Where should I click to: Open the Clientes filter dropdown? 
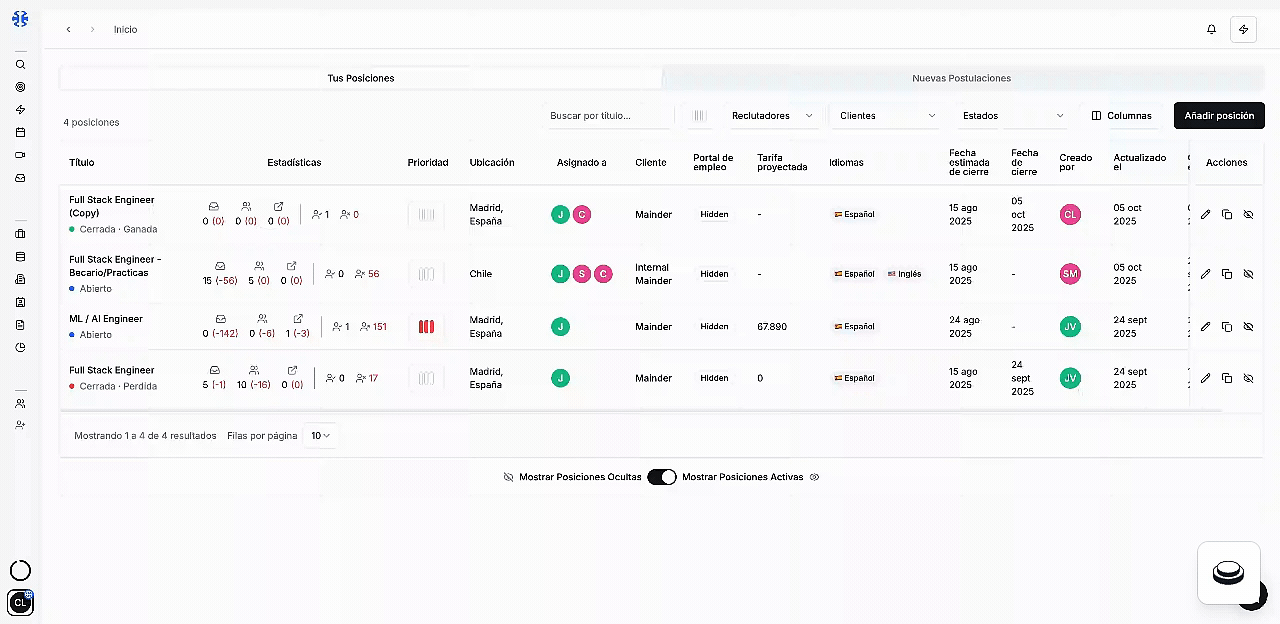[x=887, y=116]
